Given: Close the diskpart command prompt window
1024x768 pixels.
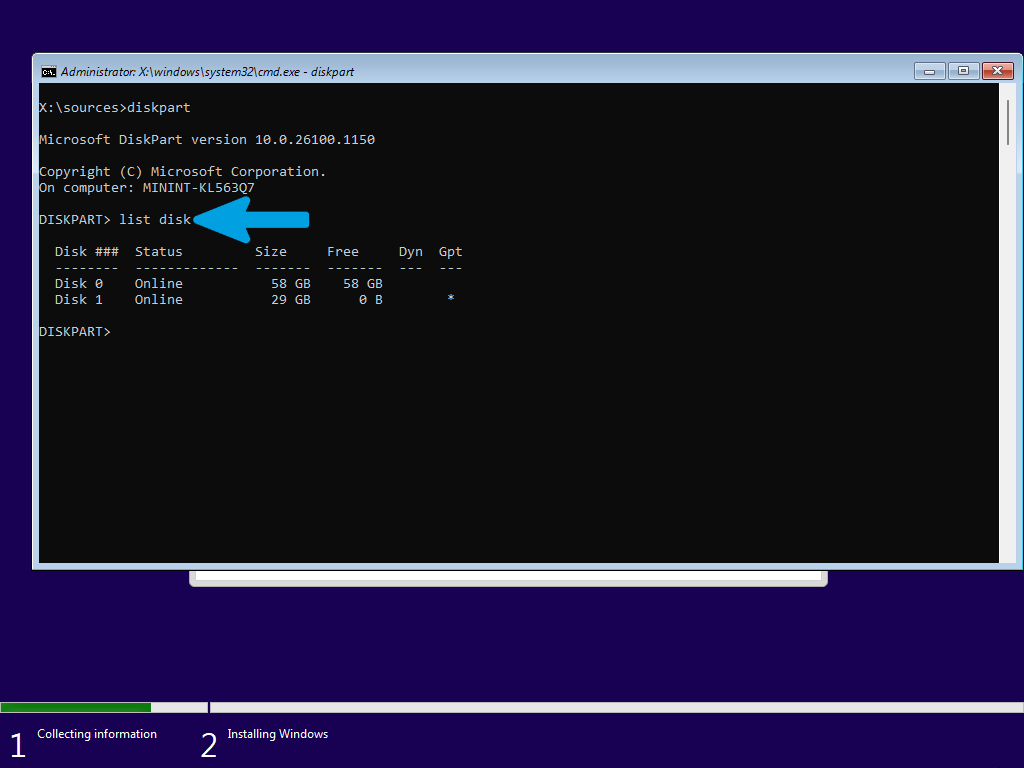Looking at the screenshot, I should pyautogui.click(x=997, y=71).
